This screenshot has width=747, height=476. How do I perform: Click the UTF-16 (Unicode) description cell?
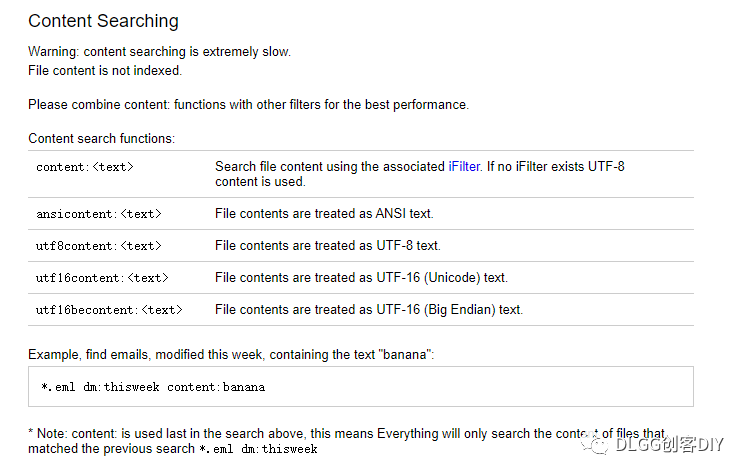click(x=361, y=278)
